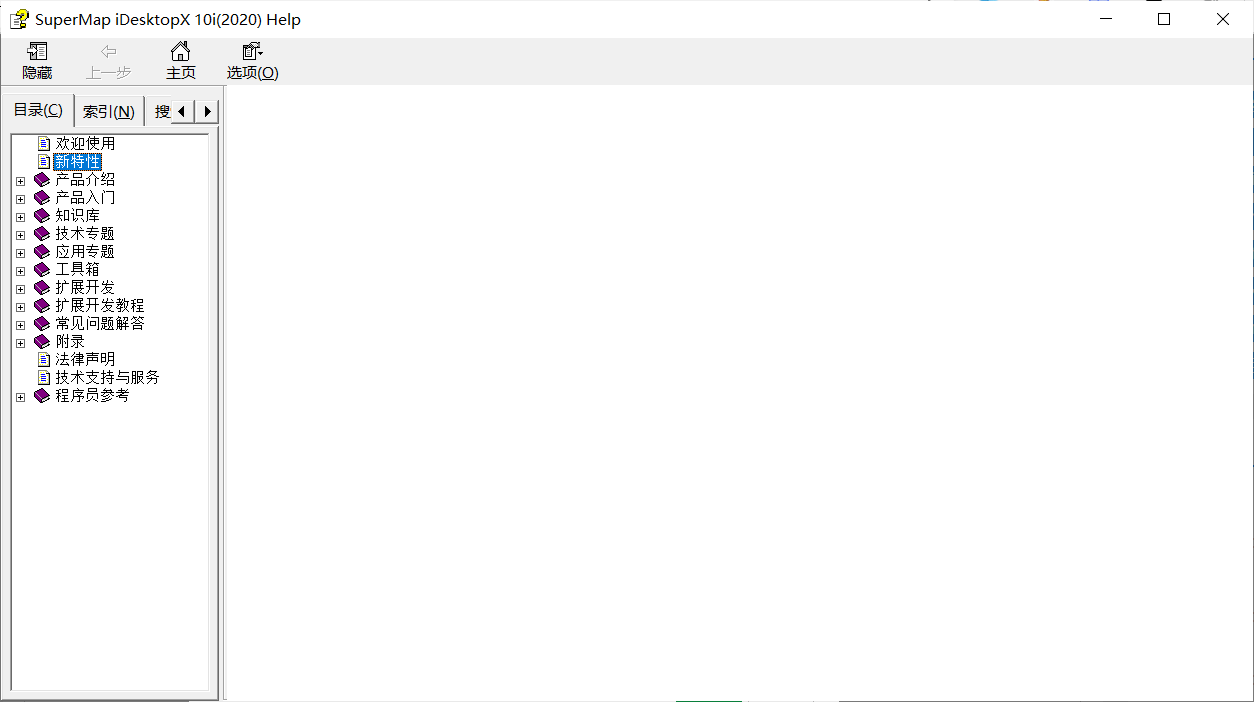The image size is (1254, 702).
Task: Click the right tab-scroll arrow
Action: [x=206, y=111]
